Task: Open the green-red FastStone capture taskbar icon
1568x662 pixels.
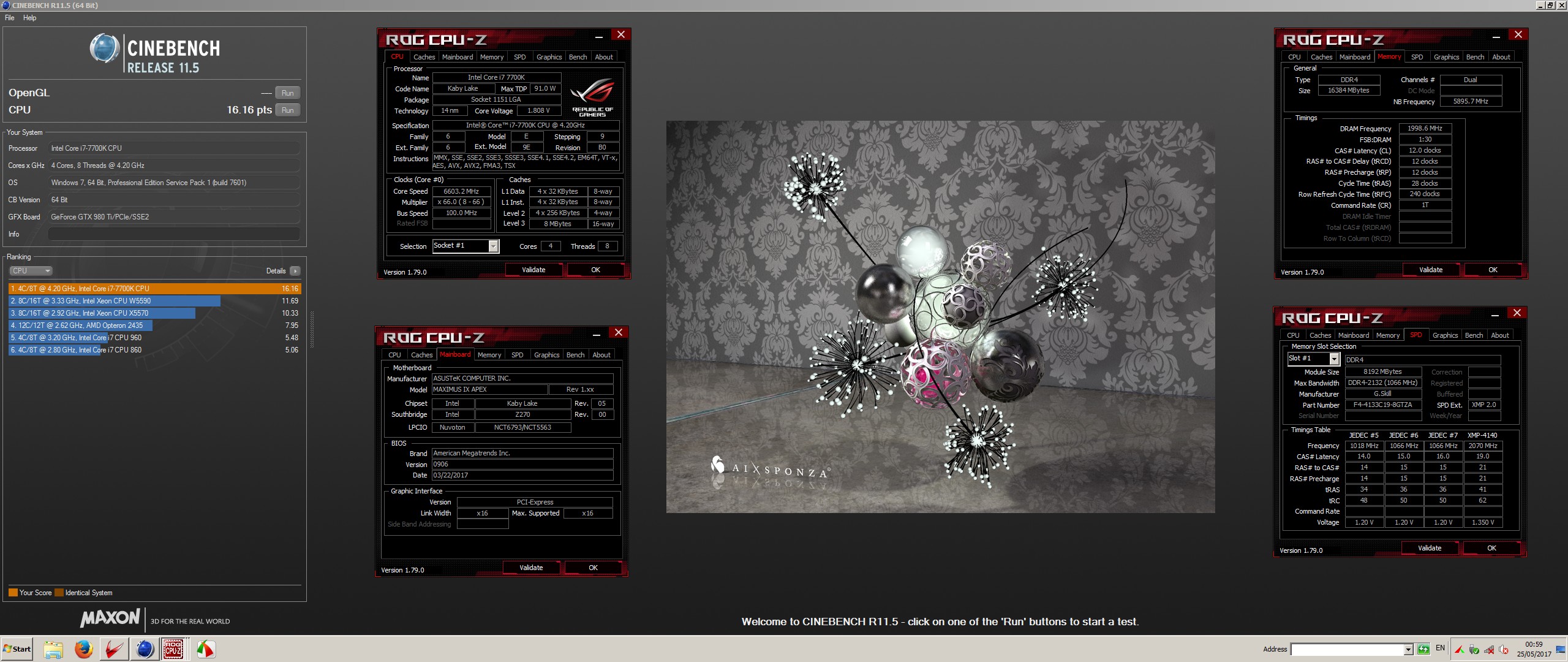Action: [x=205, y=649]
